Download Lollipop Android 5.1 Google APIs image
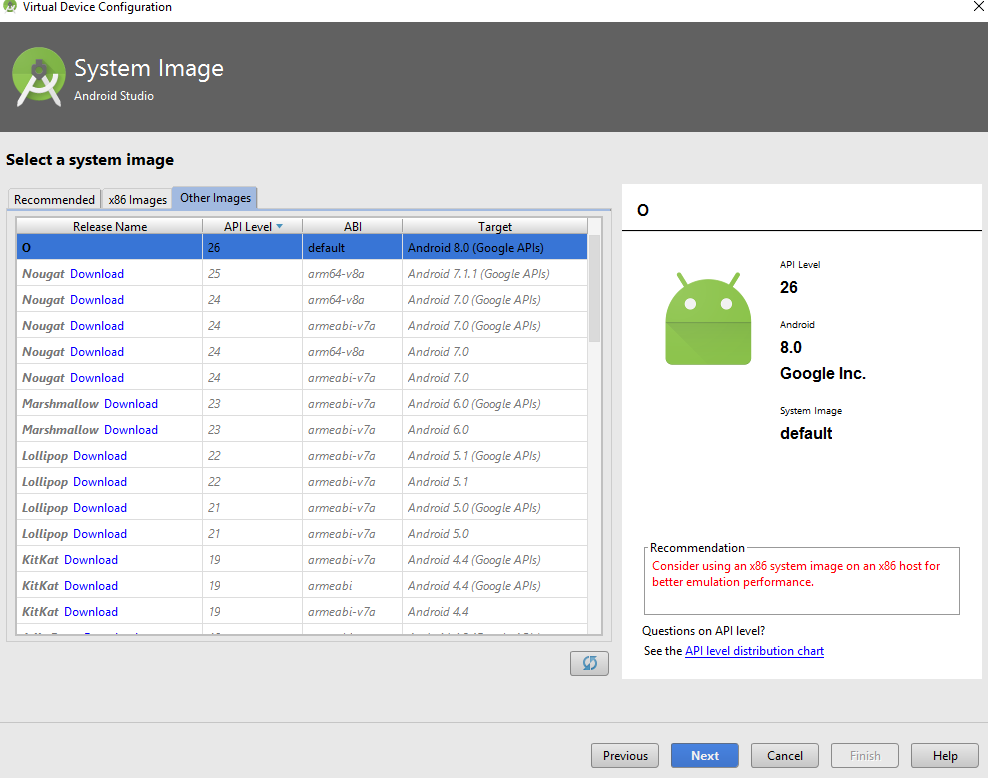Screen dimensions: 988x778 (x=100, y=455)
